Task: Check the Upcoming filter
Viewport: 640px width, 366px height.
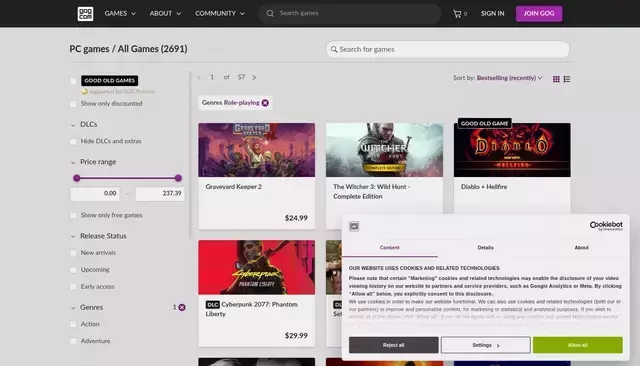Action: [73, 270]
